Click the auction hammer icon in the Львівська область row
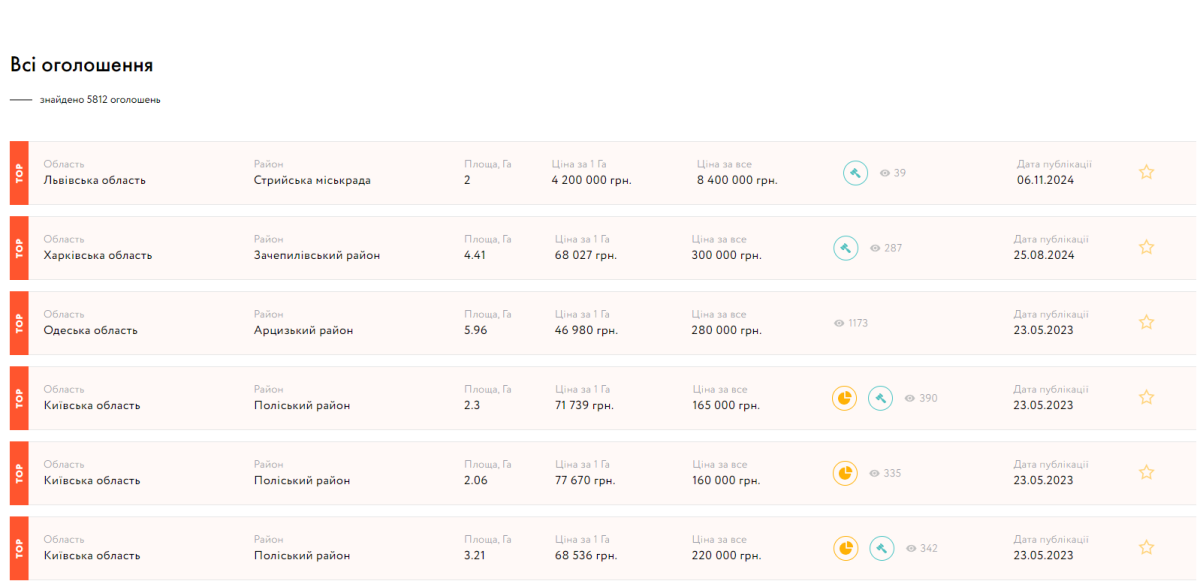The height and width of the screenshot is (584, 1200). [x=855, y=173]
